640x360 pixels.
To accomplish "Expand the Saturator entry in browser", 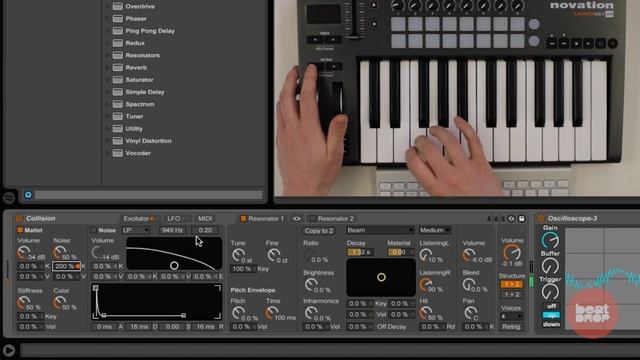I will coord(107,80).
